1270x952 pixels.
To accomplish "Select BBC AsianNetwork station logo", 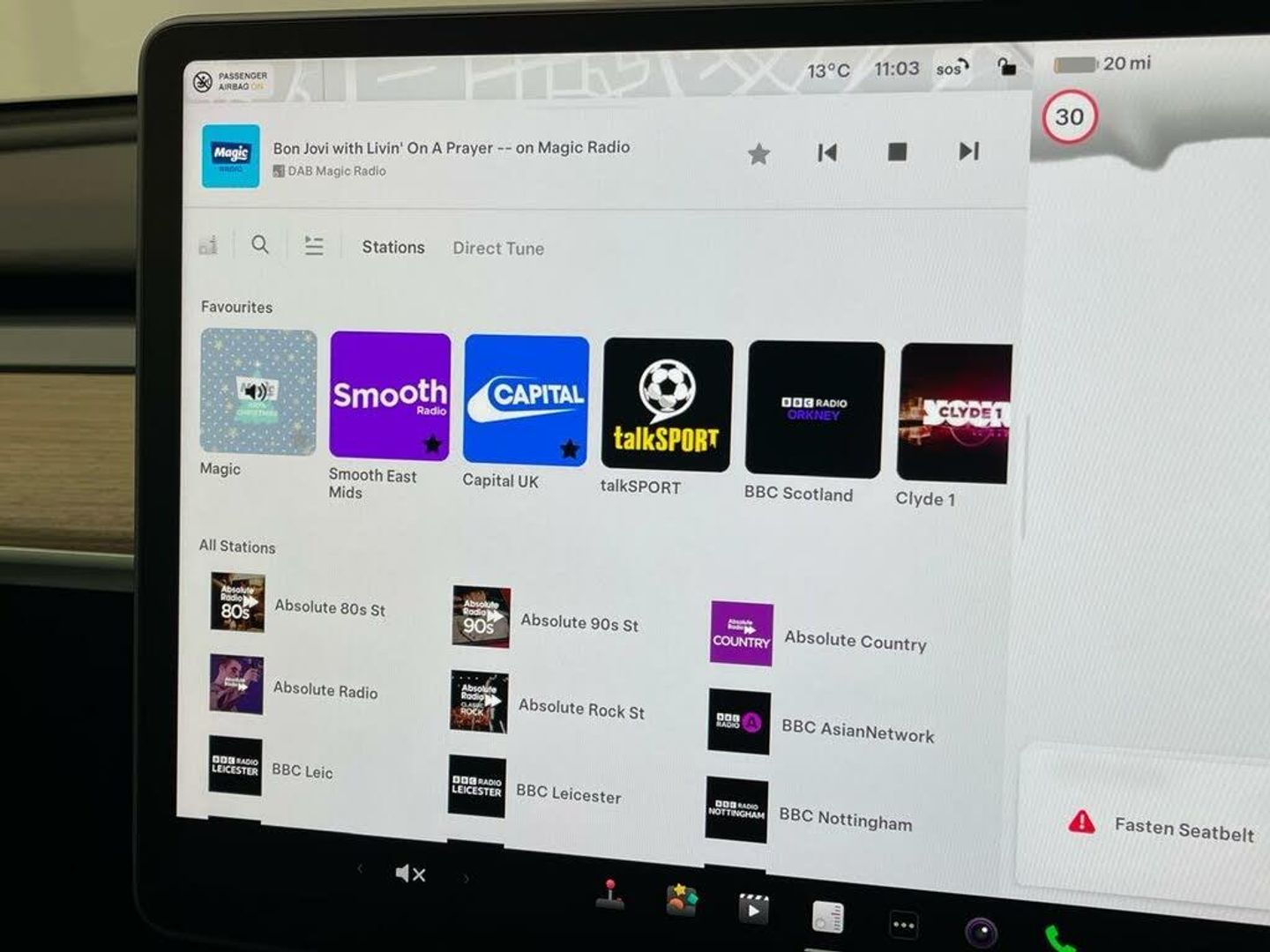I will click(x=739, y=722).
